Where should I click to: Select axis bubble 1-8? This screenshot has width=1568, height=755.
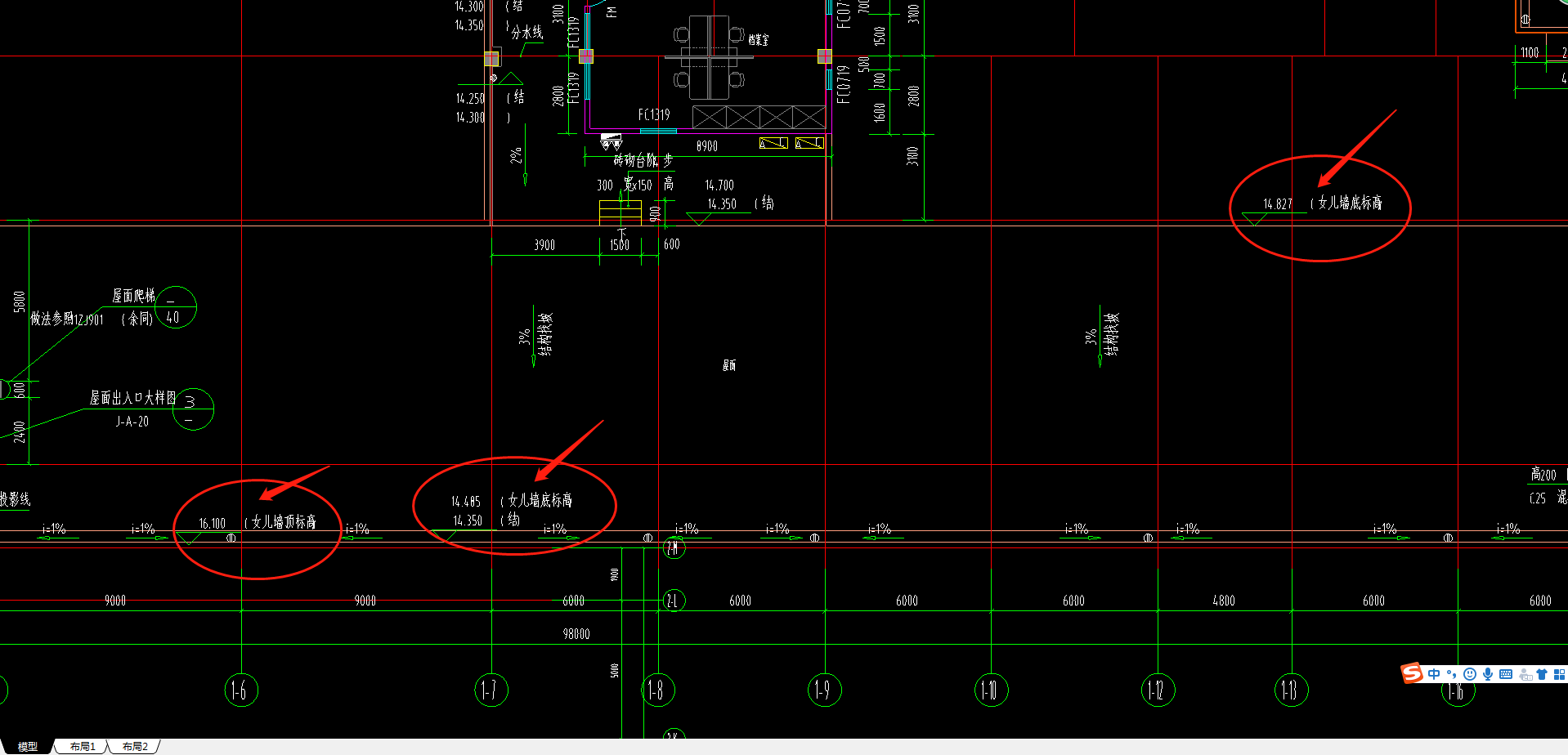click(x=658, y=690)
